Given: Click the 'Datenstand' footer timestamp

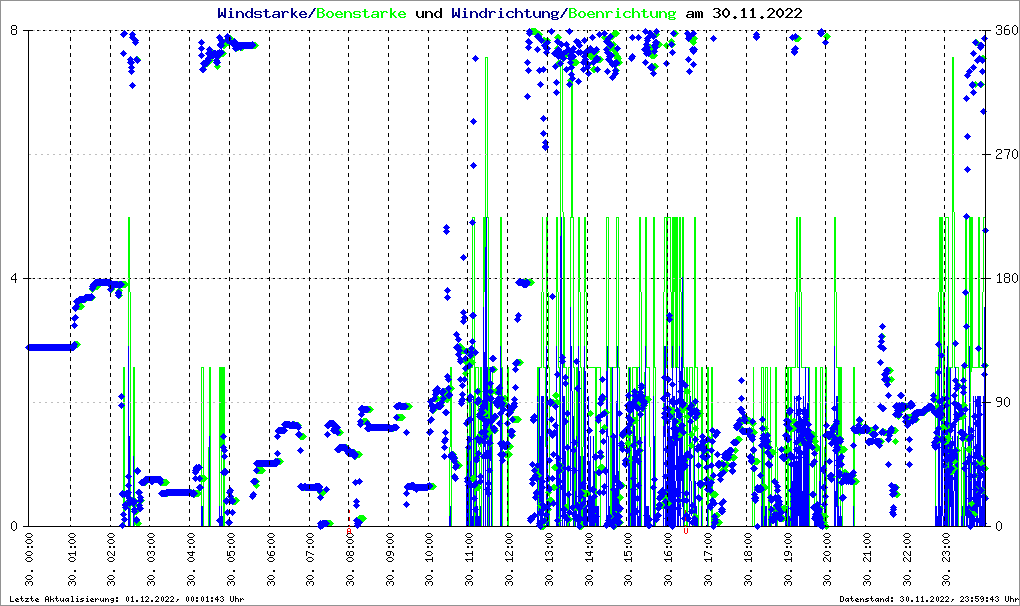Looking at the screenshot, I should (926, 599).
